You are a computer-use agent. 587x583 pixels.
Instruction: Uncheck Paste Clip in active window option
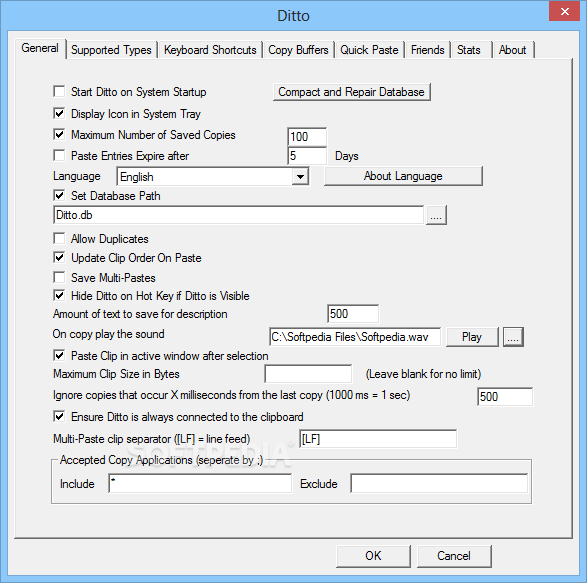tap(59, 355)
